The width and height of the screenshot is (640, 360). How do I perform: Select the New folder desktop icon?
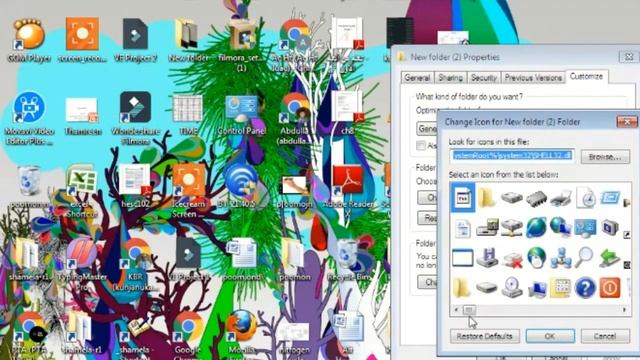(188, 40)
